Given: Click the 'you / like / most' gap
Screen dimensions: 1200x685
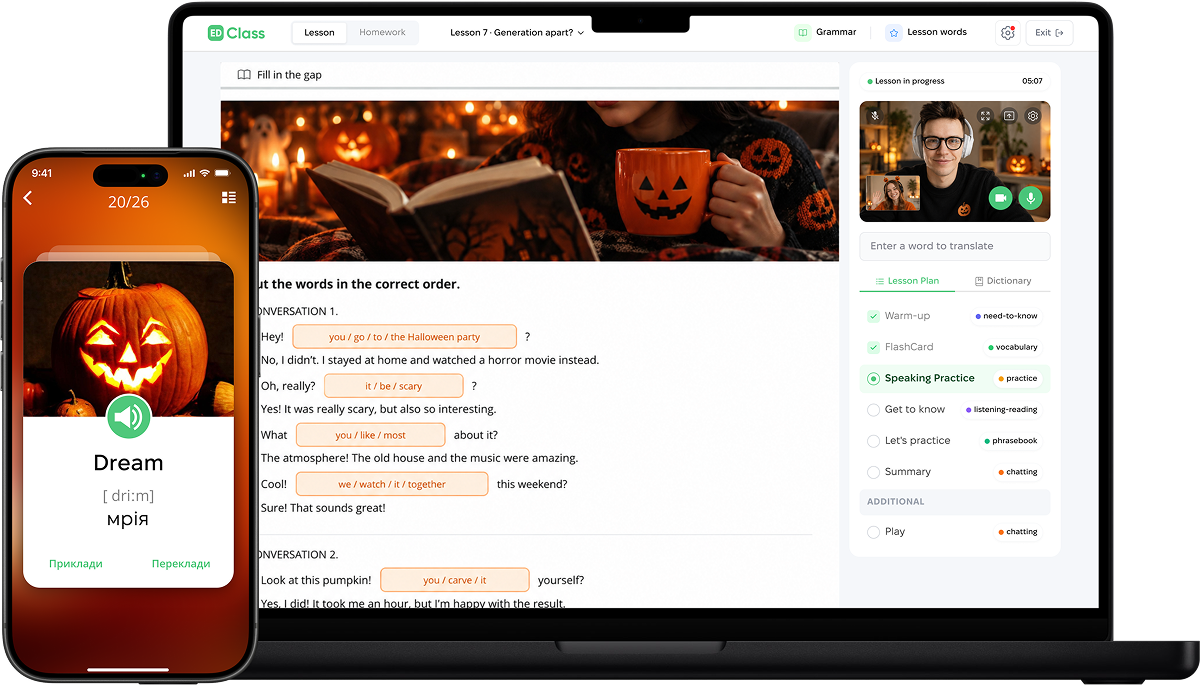Looking at the screenshot, I should point(370,435).
